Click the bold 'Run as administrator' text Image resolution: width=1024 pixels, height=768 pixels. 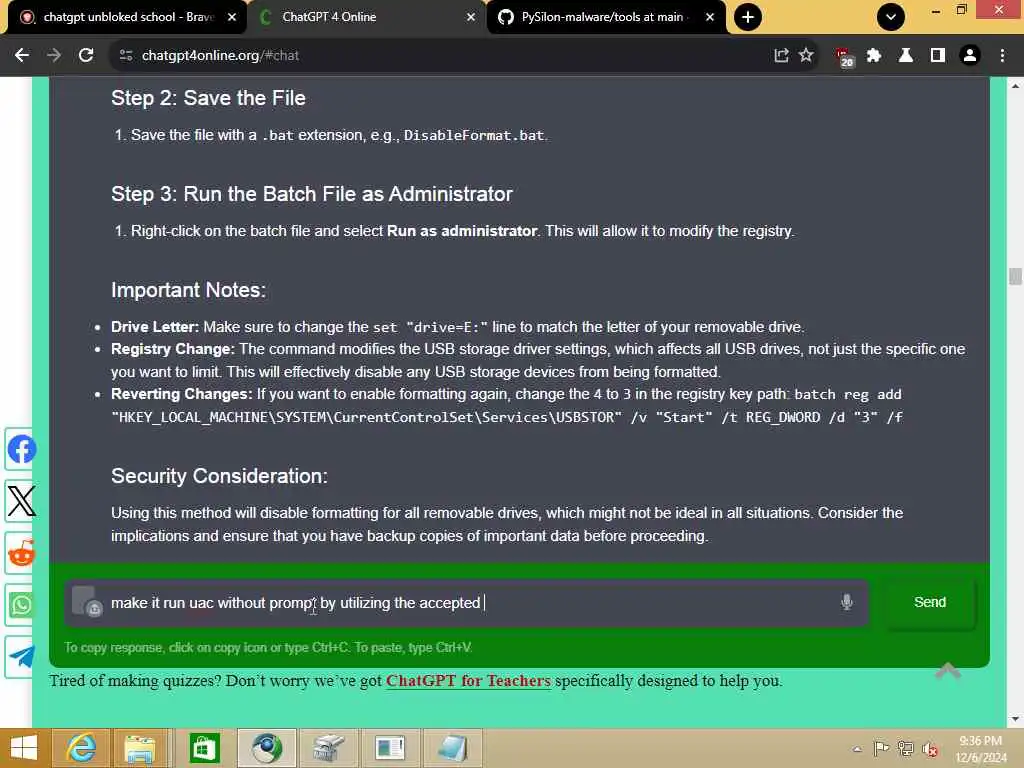462,231
